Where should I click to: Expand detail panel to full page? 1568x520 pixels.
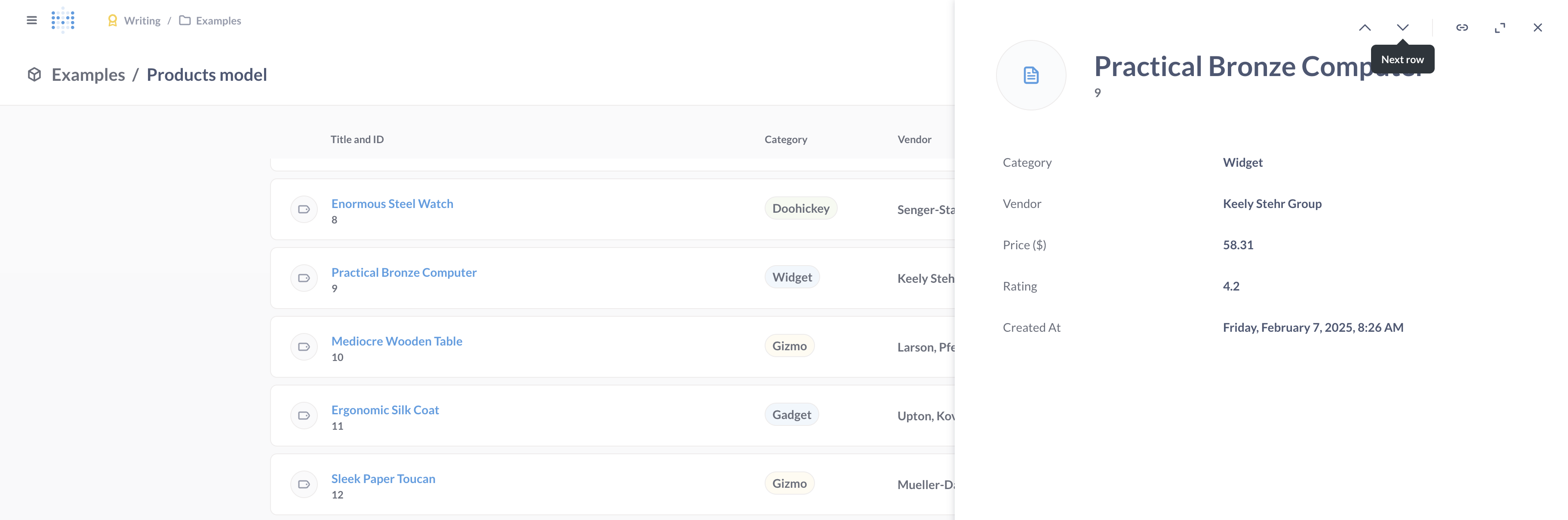pos(1500,28)
